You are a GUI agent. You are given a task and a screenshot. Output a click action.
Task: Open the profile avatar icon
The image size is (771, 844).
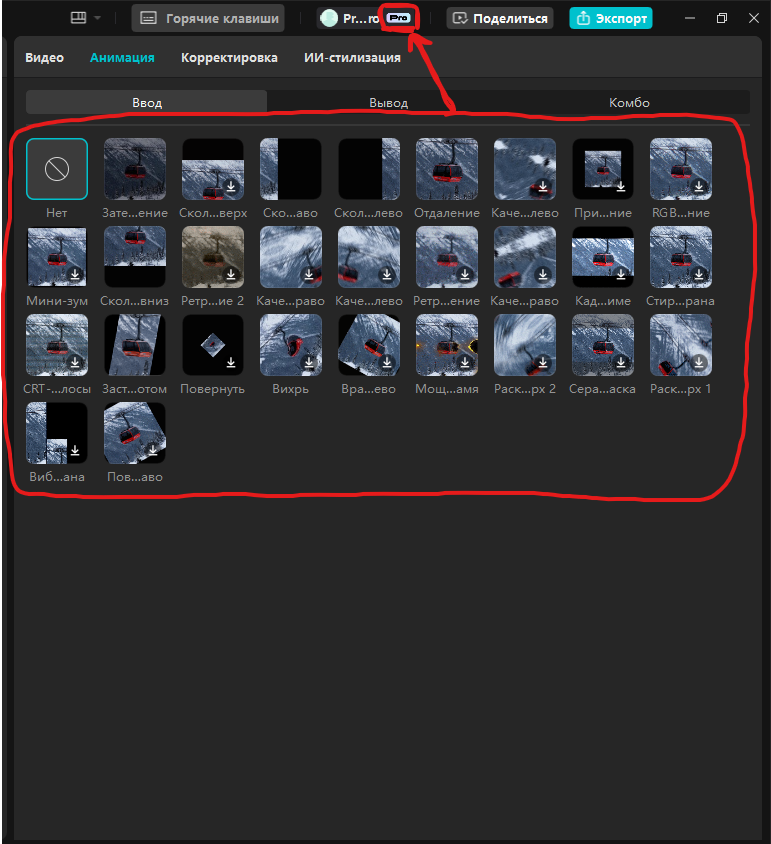pyautogui.click(x=328, y=18)
